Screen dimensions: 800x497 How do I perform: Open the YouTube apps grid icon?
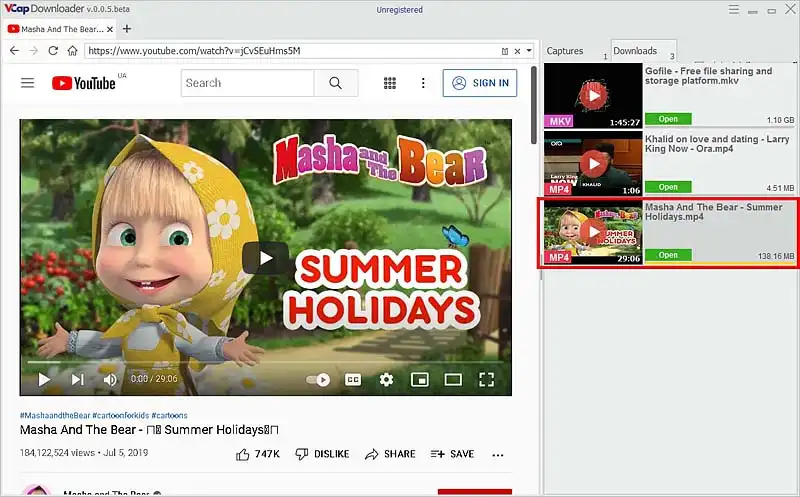pyautogui.click(x=390, y=83)
